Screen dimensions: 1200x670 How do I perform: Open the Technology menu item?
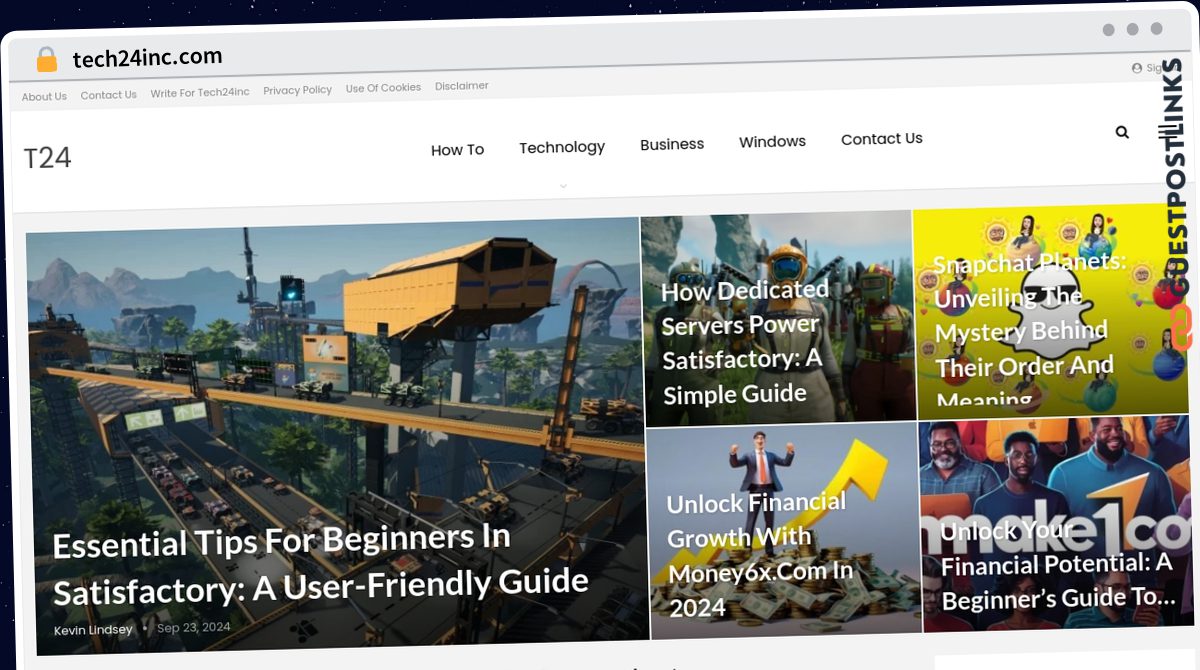pyautogui.click(x=562, y=147)
